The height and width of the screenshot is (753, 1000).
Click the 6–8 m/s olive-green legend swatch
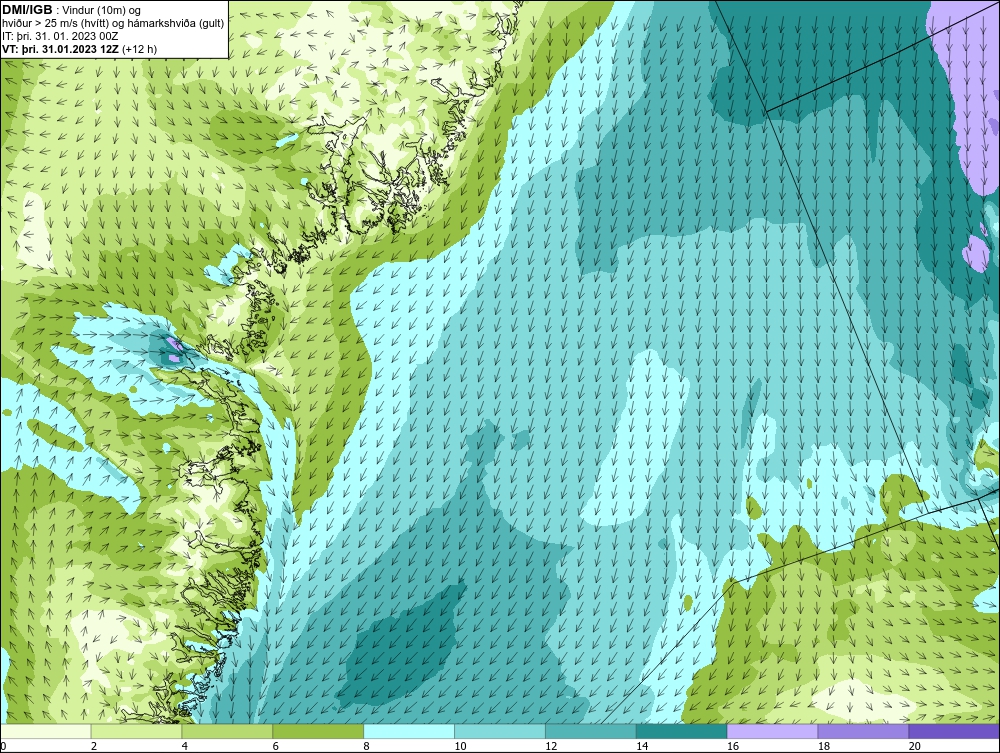tap(318, 731)
